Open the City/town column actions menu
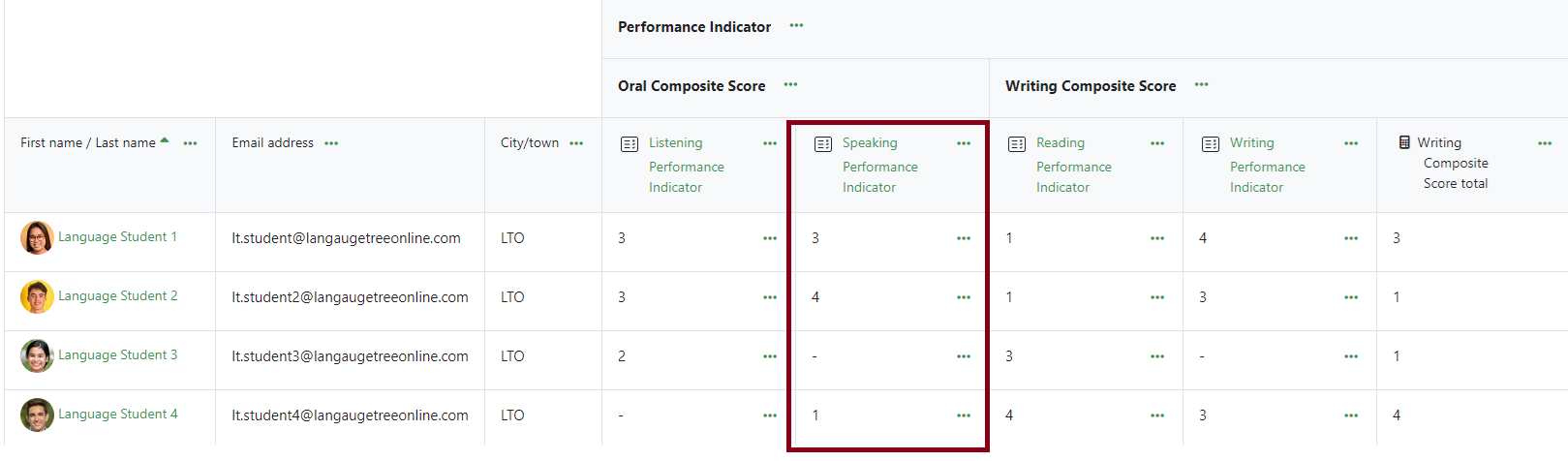This screenshot has height=461, width=1568. [576, 143]
